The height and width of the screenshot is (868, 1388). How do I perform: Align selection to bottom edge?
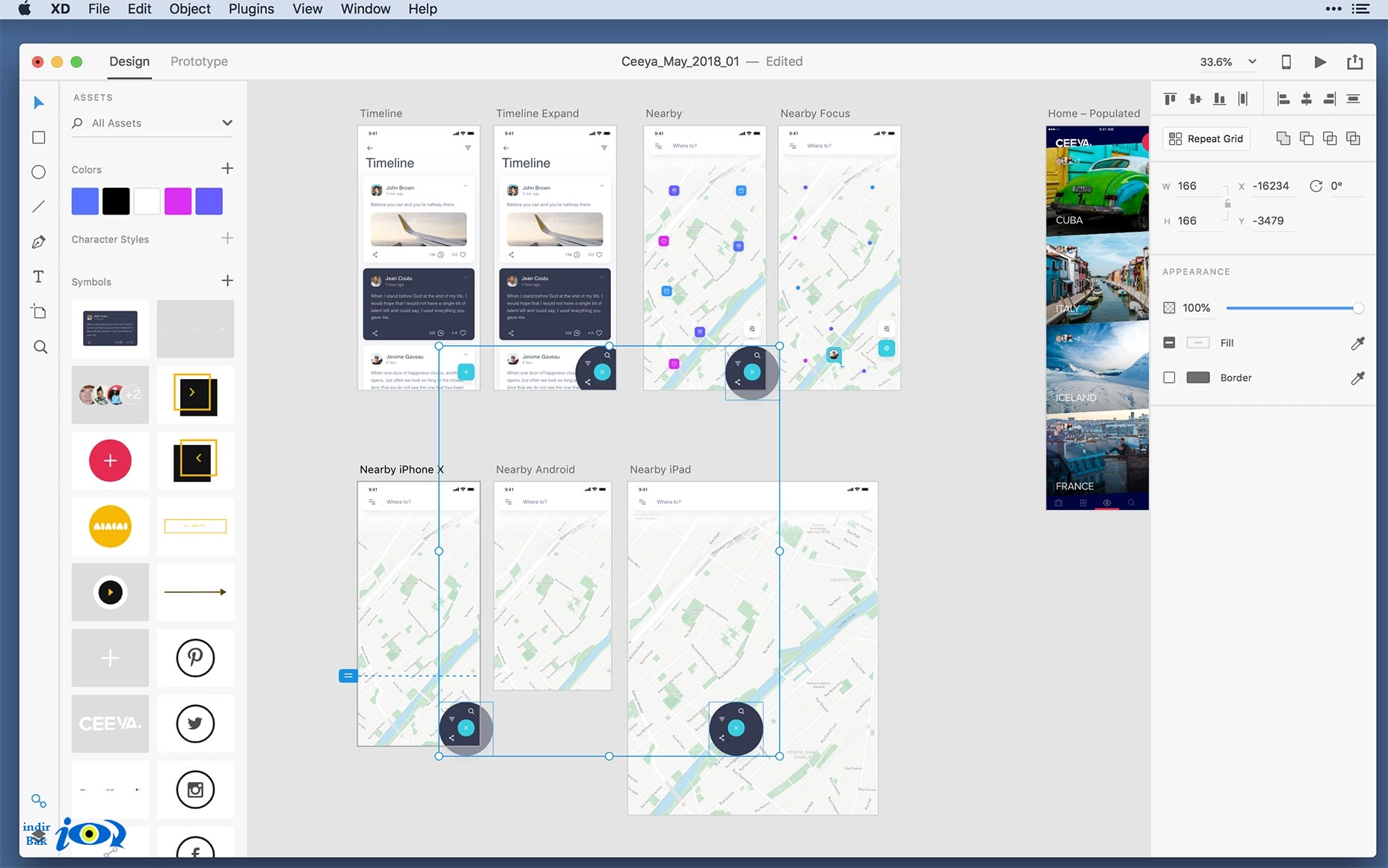[1220, 99]
